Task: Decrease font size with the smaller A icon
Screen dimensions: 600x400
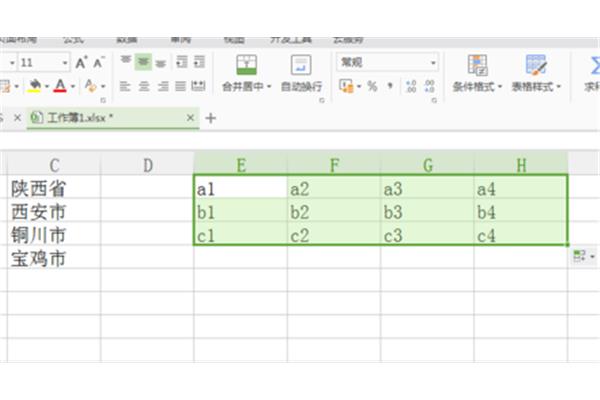Action: 99,62
